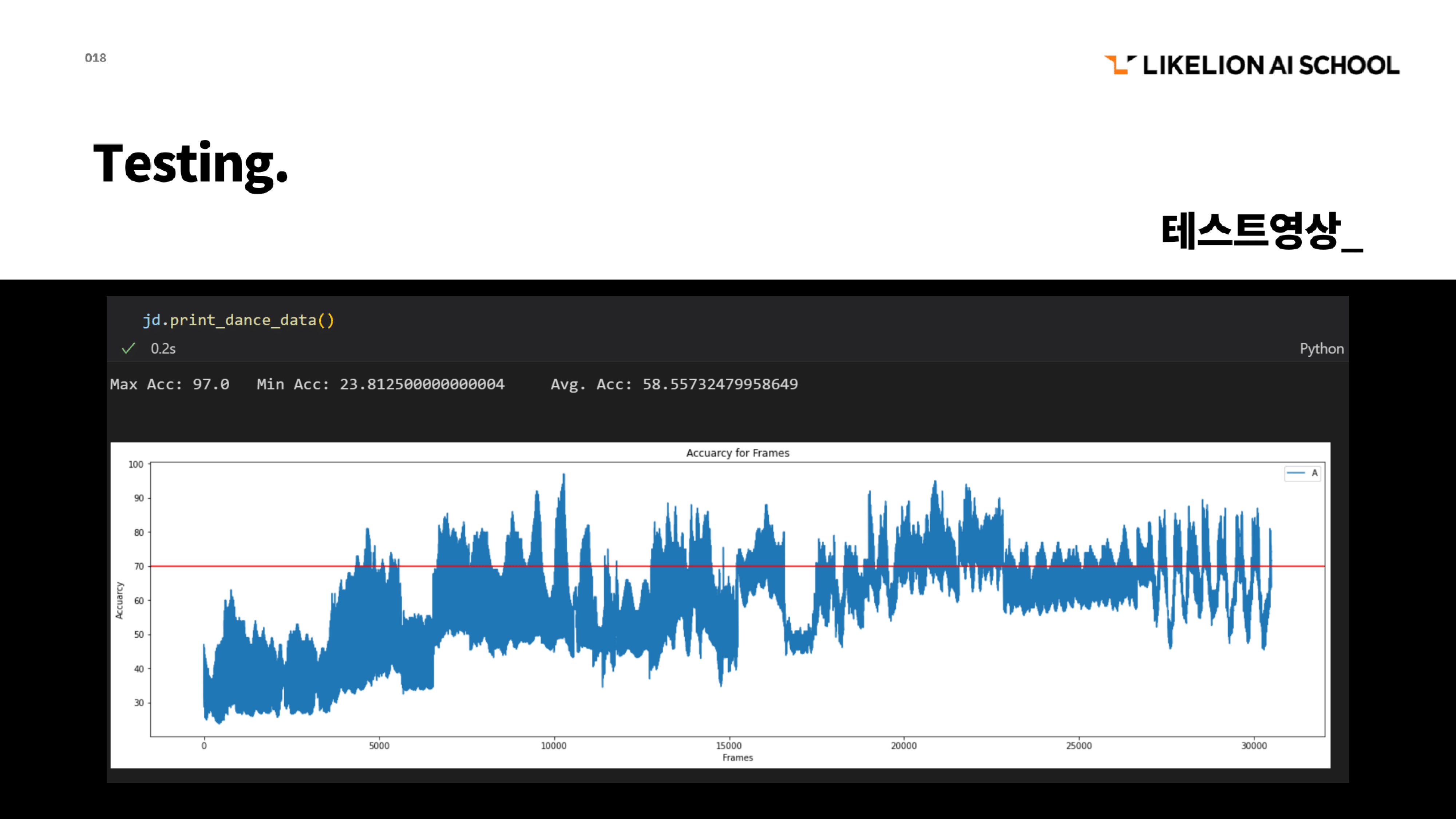Click the 100 y-axis tick label
Image resolution: width=1456 pixels, height=819 pixels.
click(x=136, y=464)
